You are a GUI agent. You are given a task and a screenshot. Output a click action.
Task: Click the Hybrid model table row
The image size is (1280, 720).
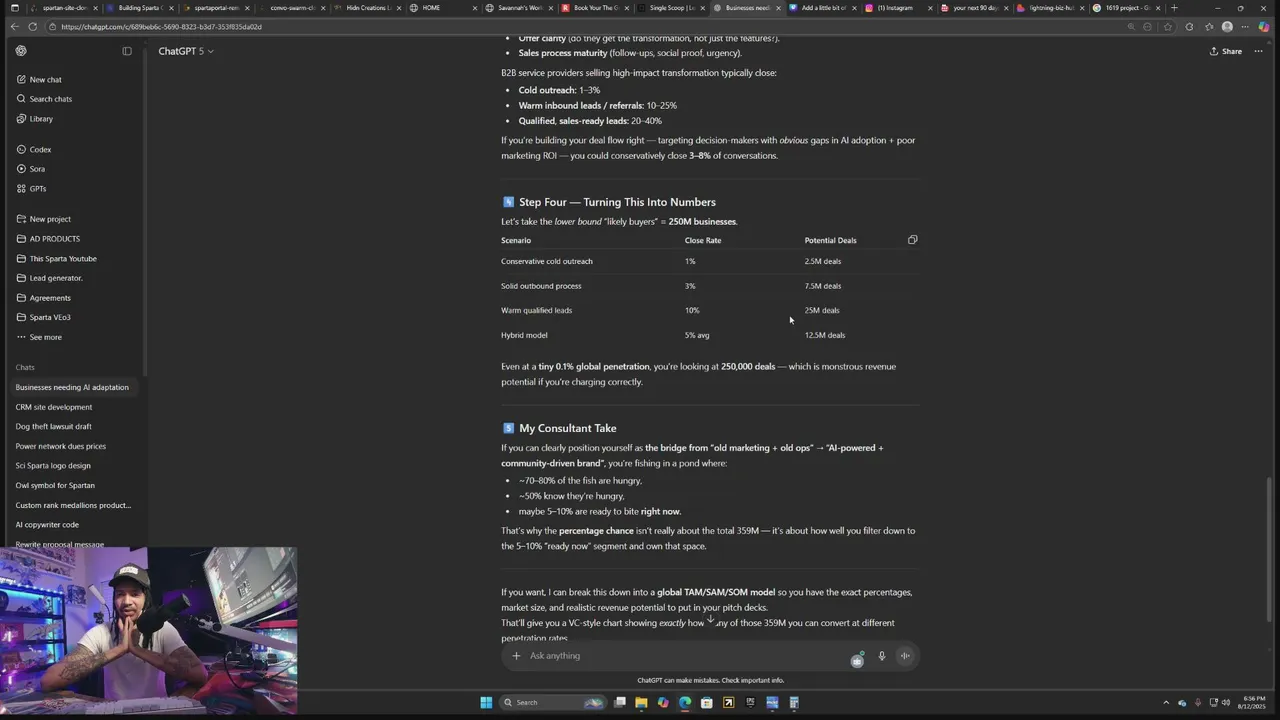tap(709, 336)
